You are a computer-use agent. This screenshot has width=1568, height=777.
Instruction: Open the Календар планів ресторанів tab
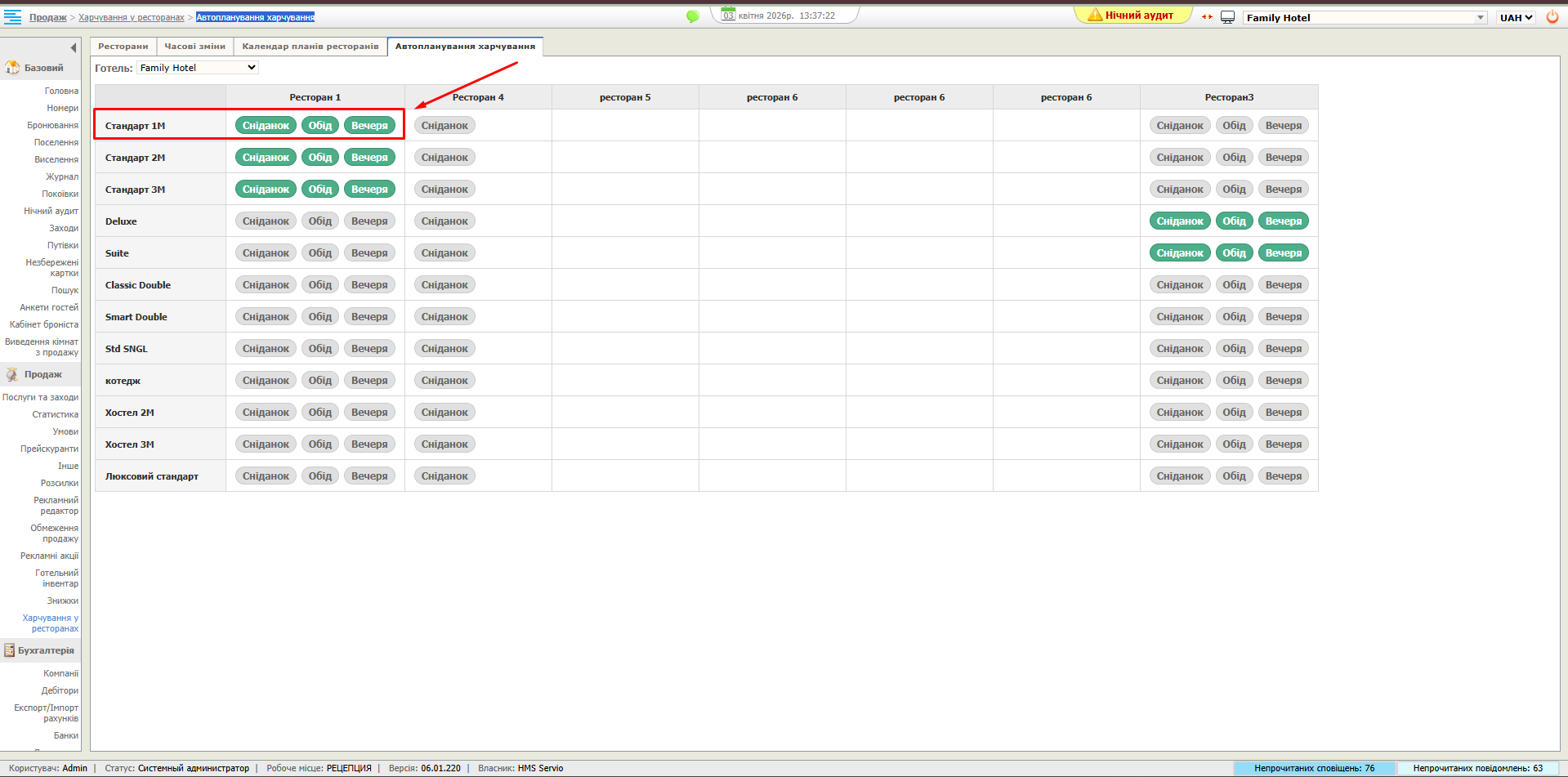310,47
